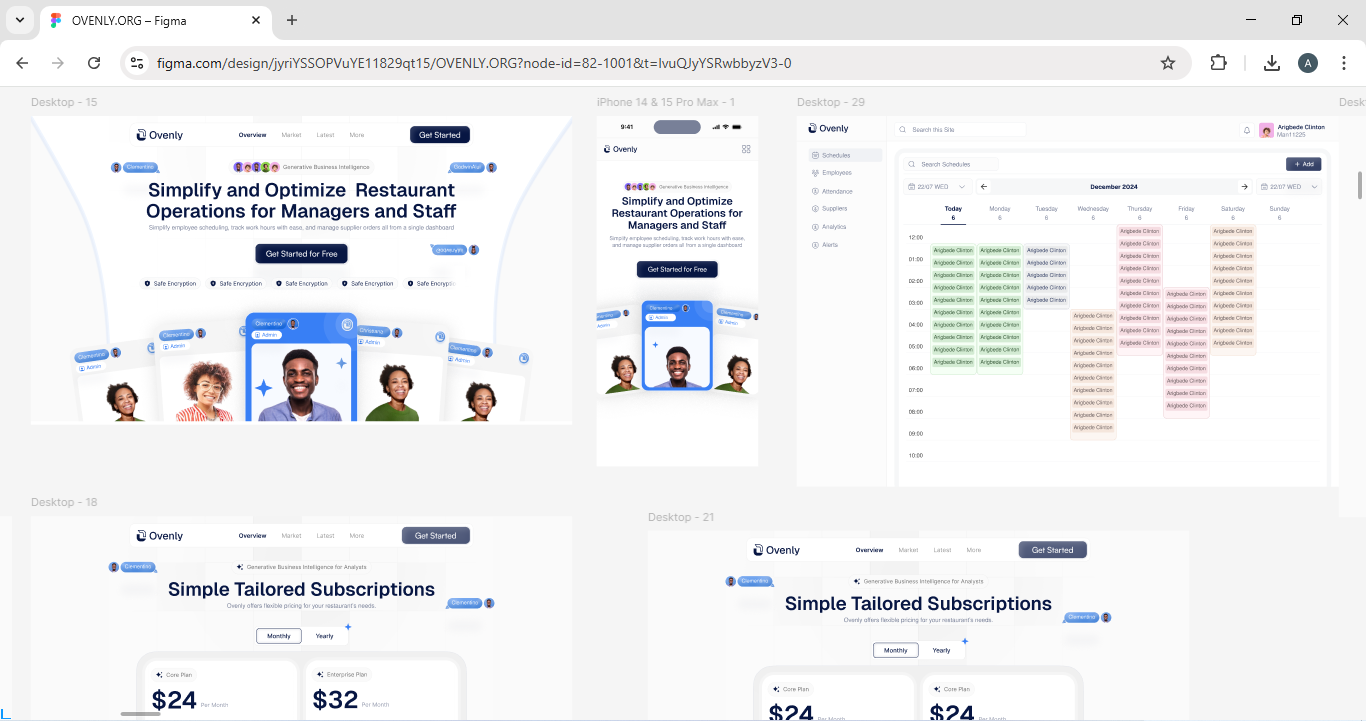Image resolution: width=1366 pixels, height=721 pixels.
Task: Click Latest in Desktop - 15 navbar
Action: point(325,135)
